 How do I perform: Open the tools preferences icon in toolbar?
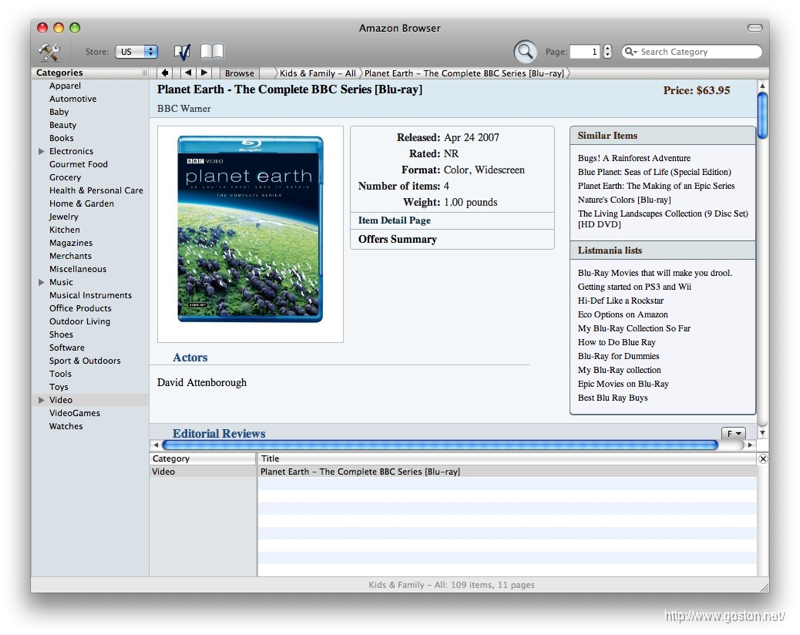(49, 52)
